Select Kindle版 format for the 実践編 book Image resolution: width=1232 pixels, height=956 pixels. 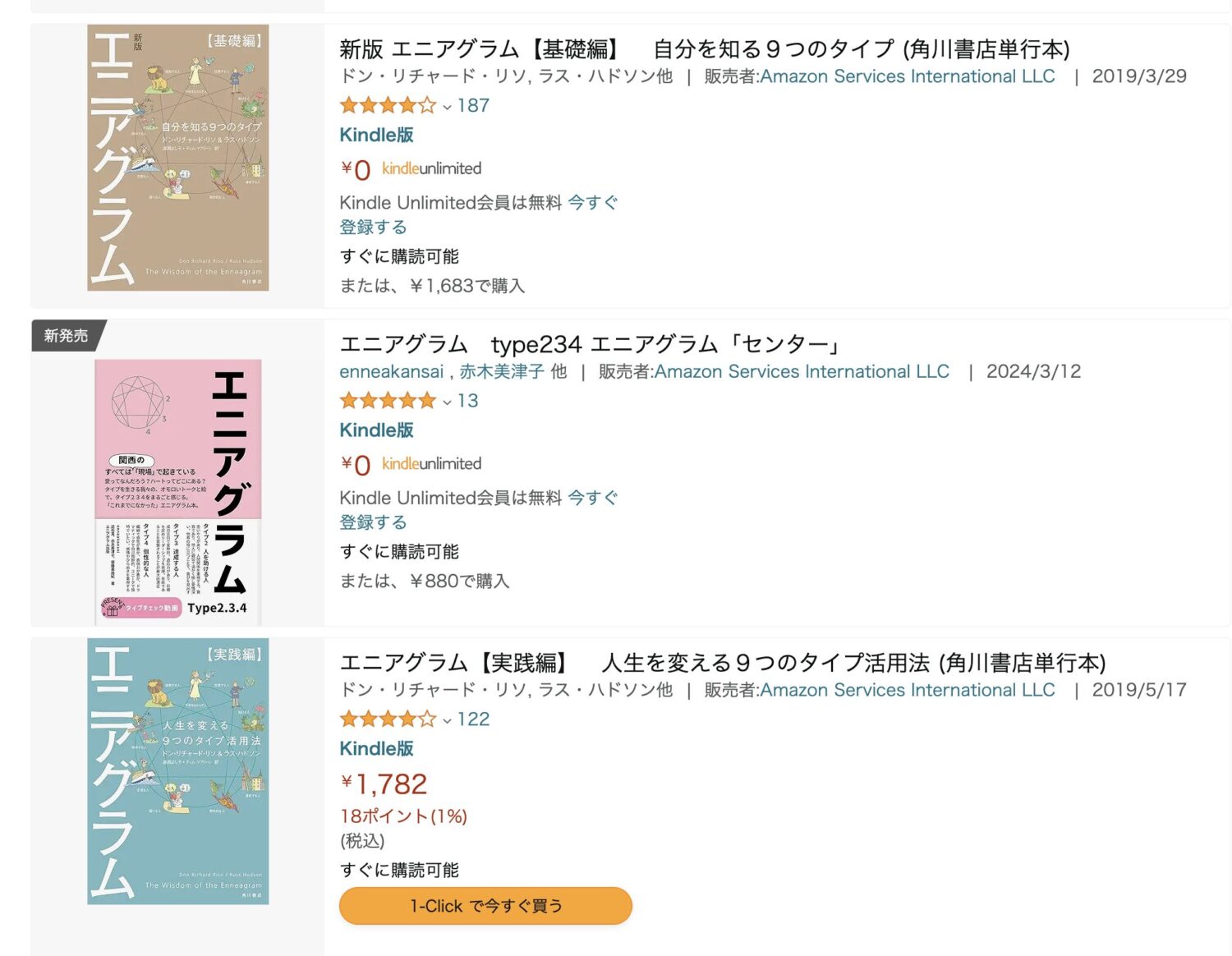click(376, 749)
